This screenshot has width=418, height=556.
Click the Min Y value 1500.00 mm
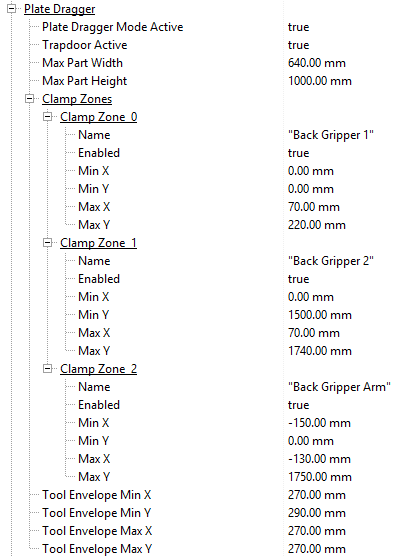point(319,315)
